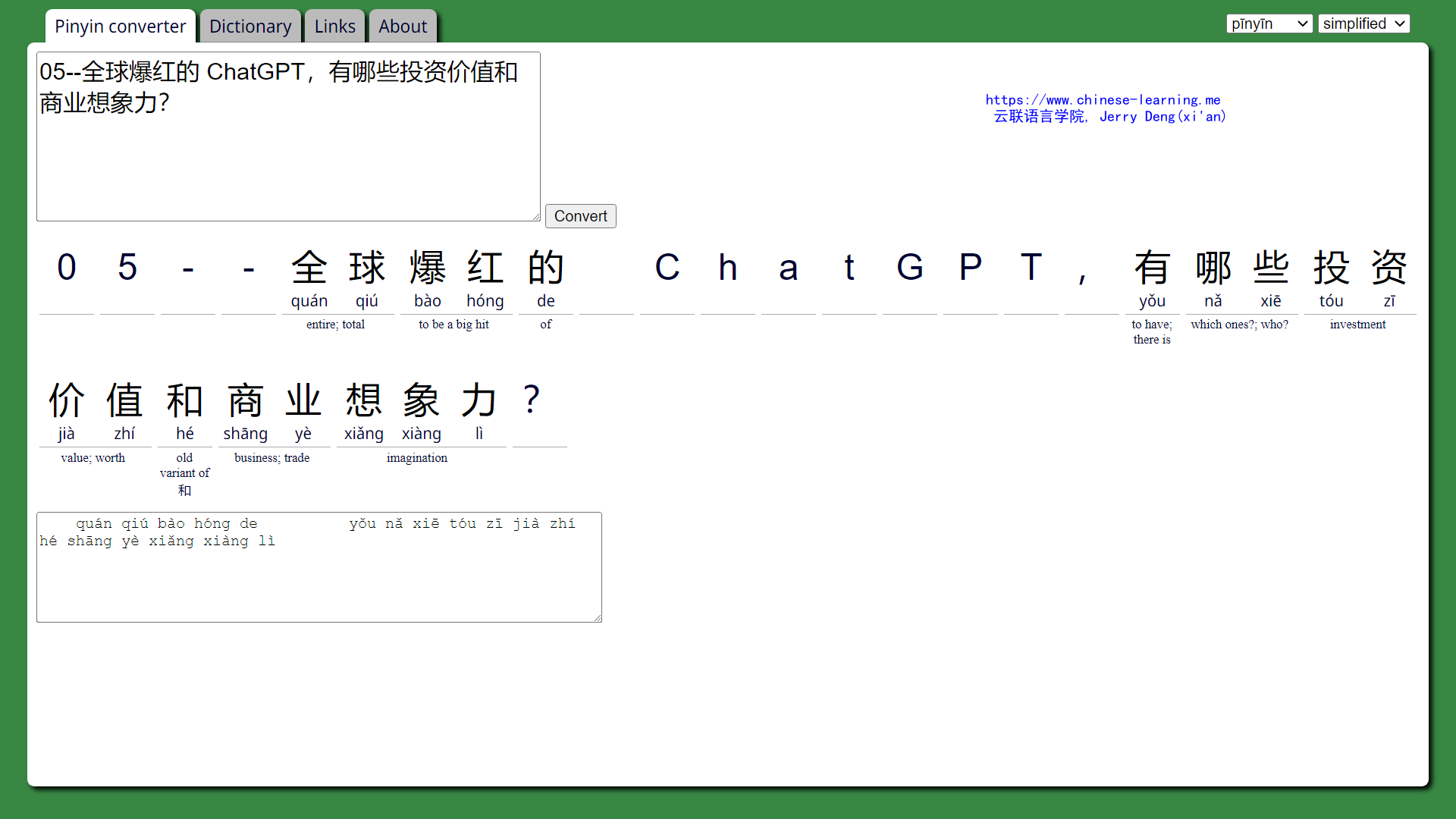
Task: Click the pinyin 'quán' under 全
Action: [309, 301]
